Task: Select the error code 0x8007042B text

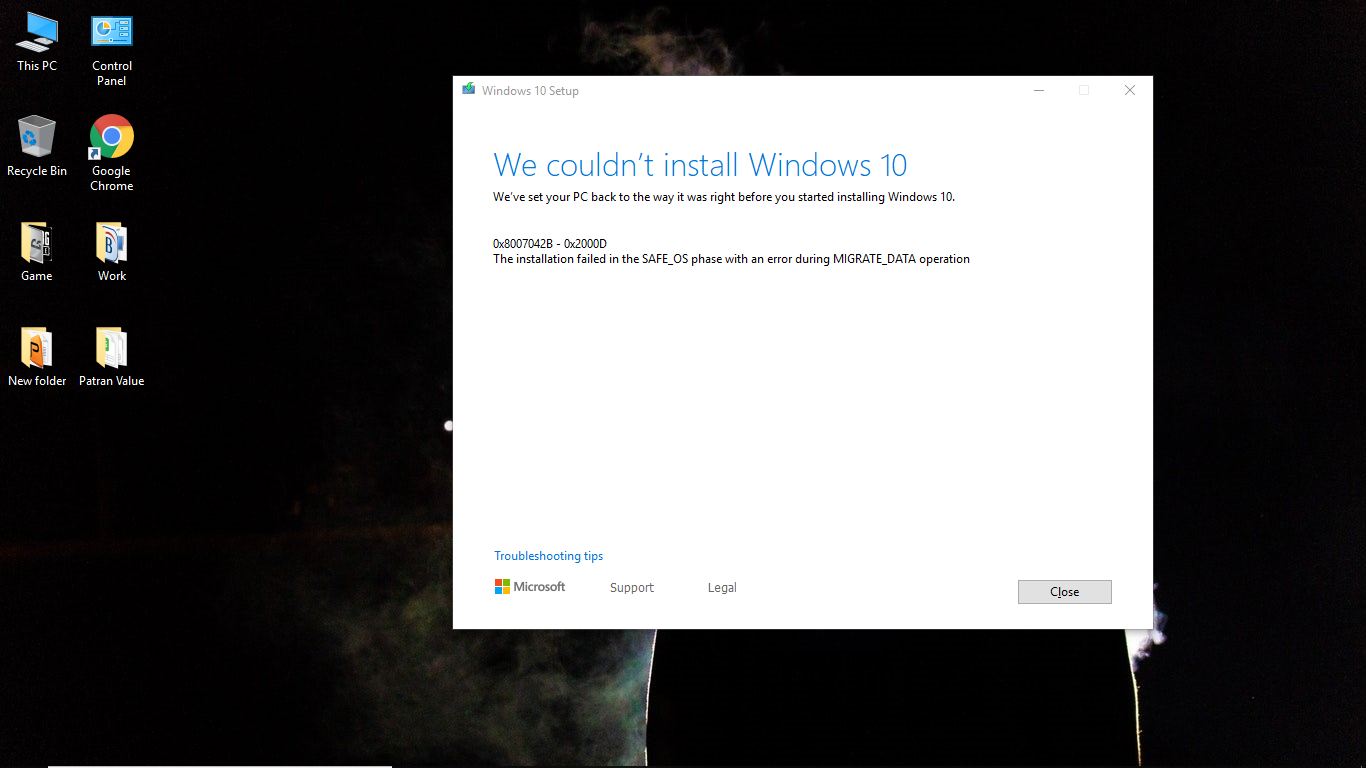Action: click(x=522, y=243)
